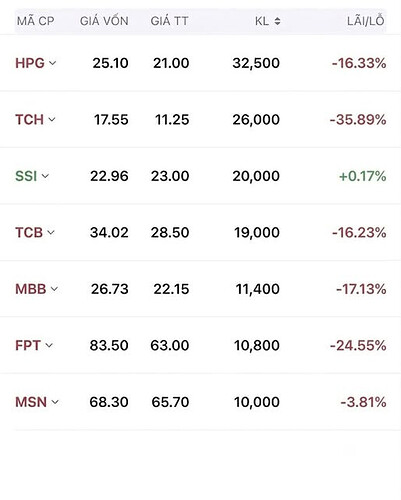Screen dimensions: 401x500
Task: Expand the MSN row chevron
Action: (55, 402)
